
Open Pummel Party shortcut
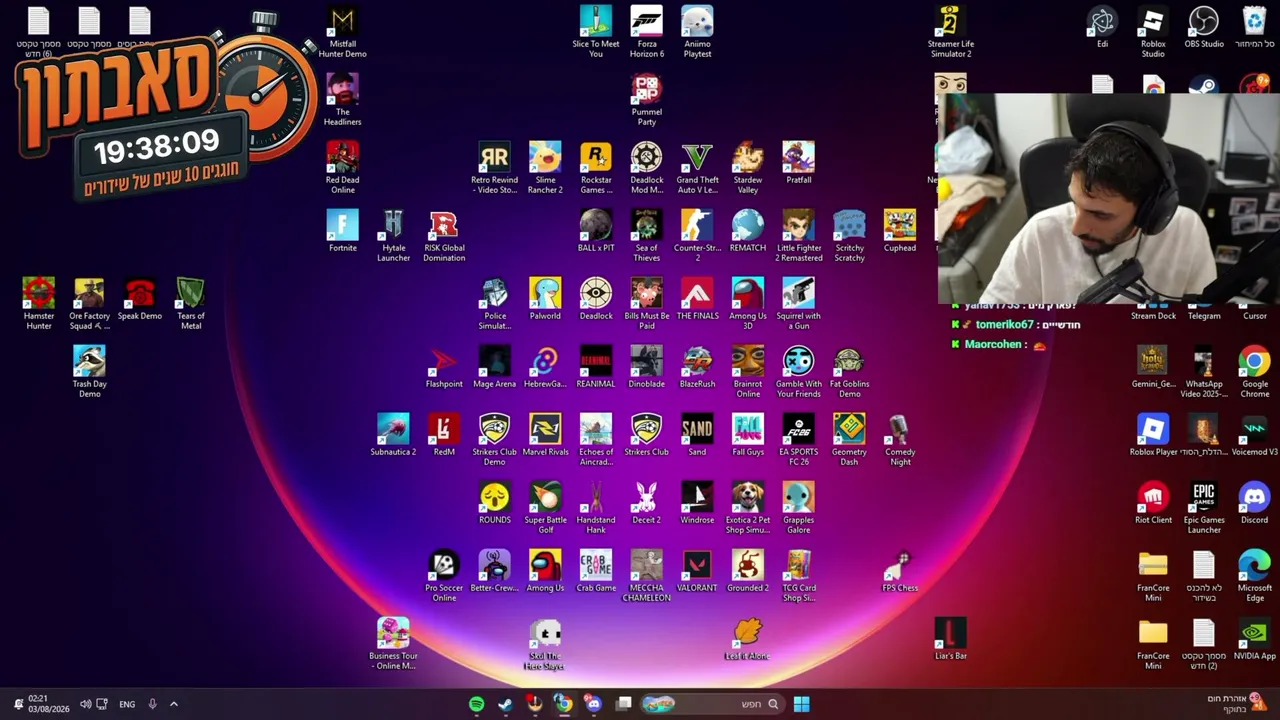(647, 100)
